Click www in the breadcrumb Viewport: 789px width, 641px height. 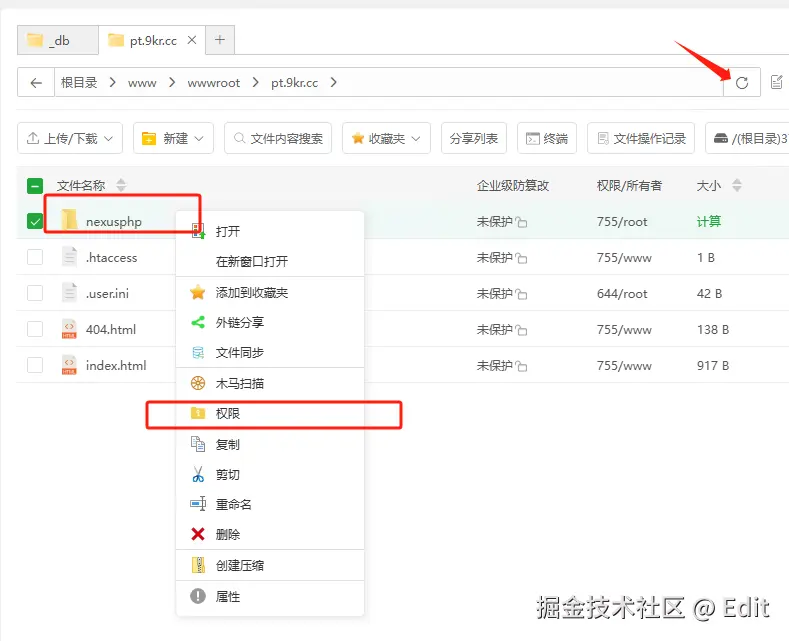(142, 83)
